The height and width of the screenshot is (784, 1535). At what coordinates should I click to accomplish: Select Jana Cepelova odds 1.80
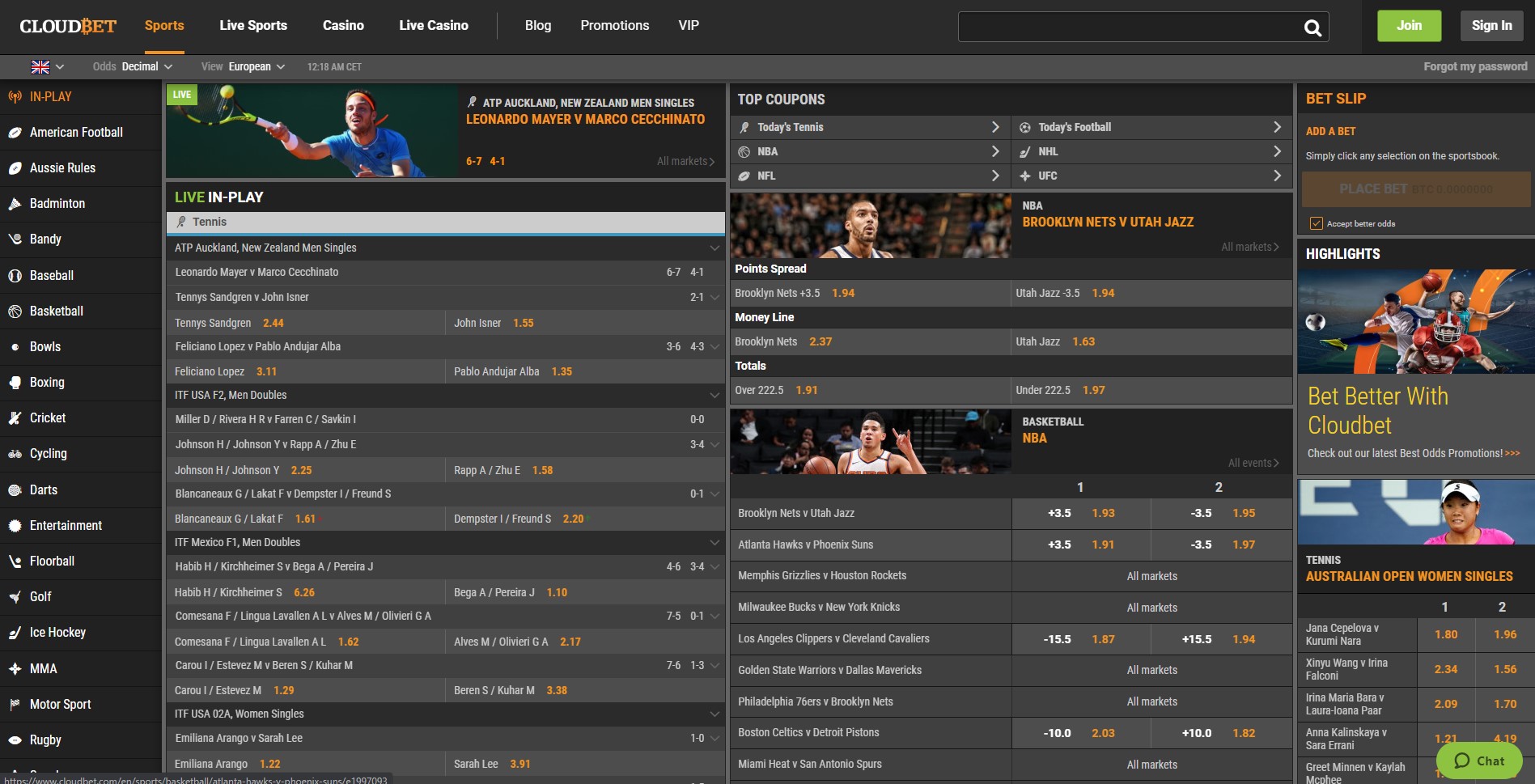1446,634
